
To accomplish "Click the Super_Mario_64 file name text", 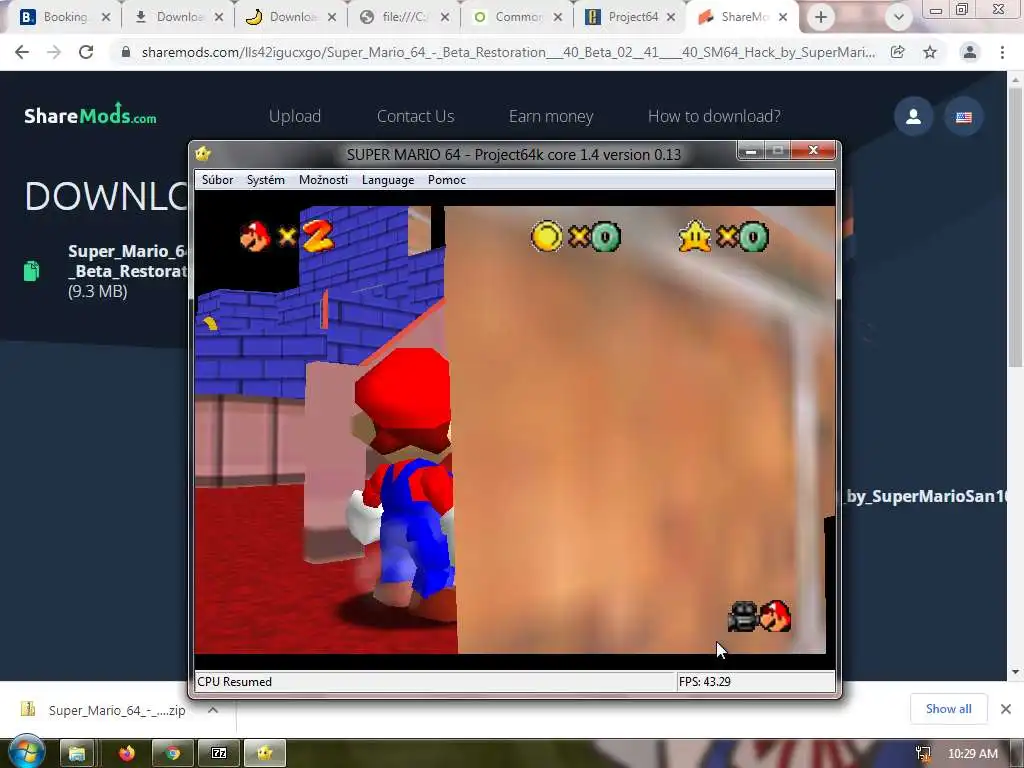I will (x=127, y=261).
